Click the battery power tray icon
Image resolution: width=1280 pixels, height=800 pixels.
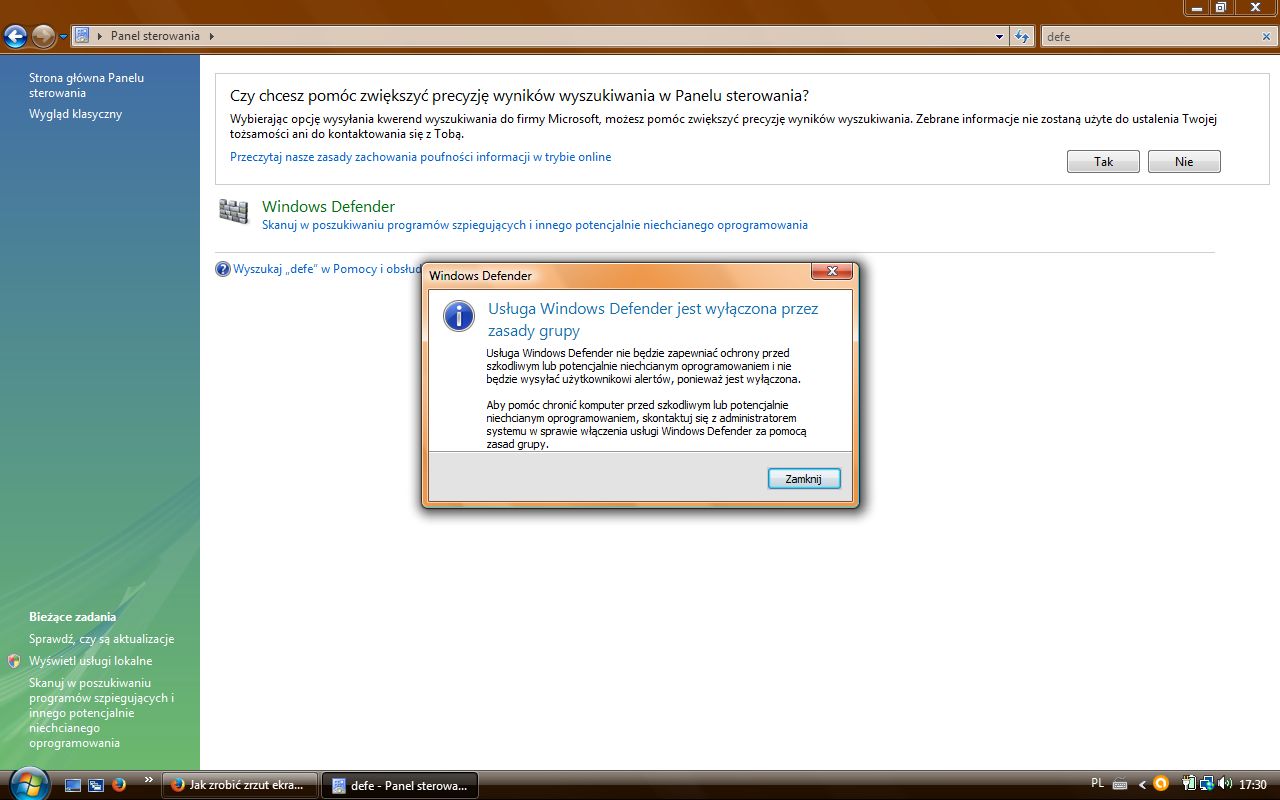1189,784
